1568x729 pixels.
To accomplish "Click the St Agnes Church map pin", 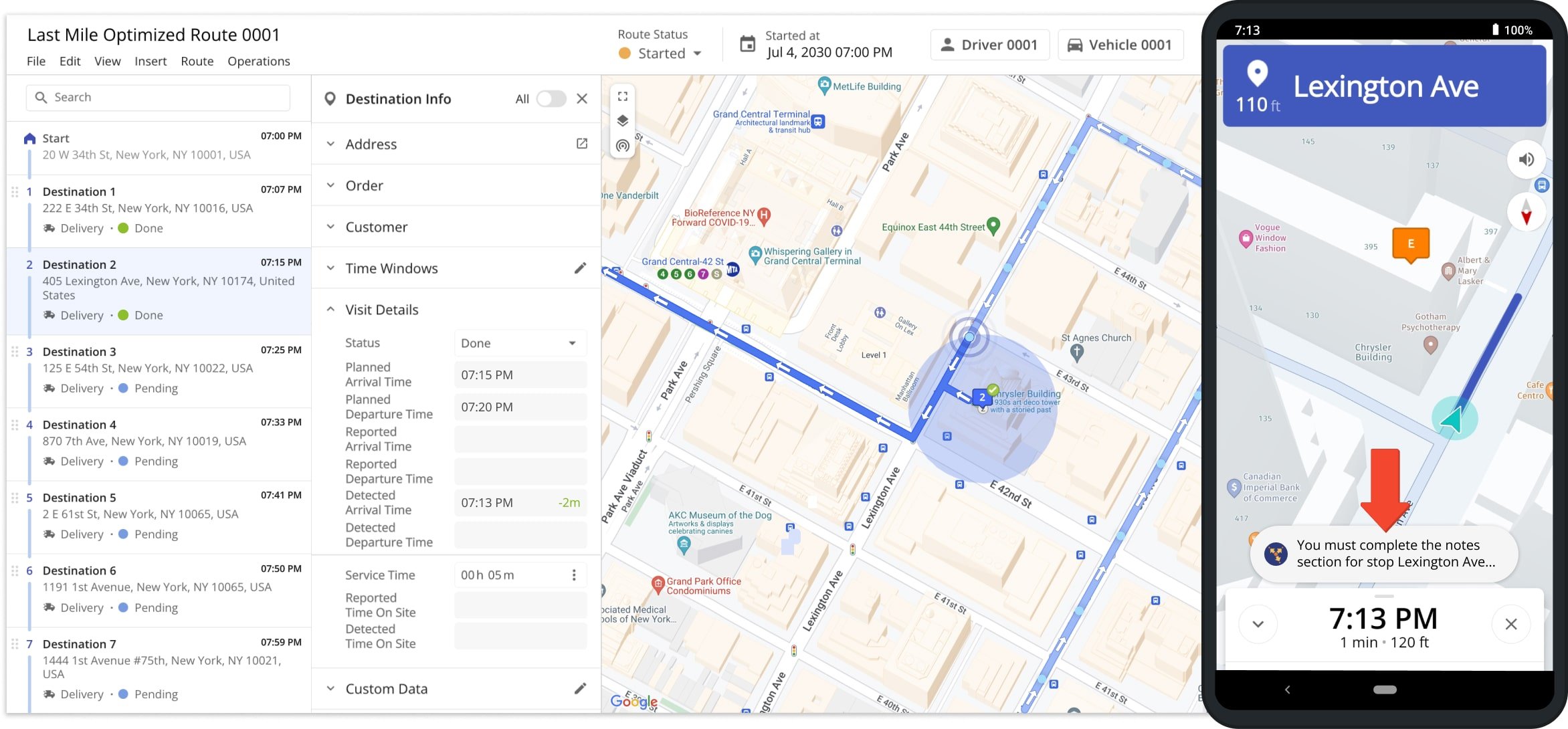I will click(1076, 352).
